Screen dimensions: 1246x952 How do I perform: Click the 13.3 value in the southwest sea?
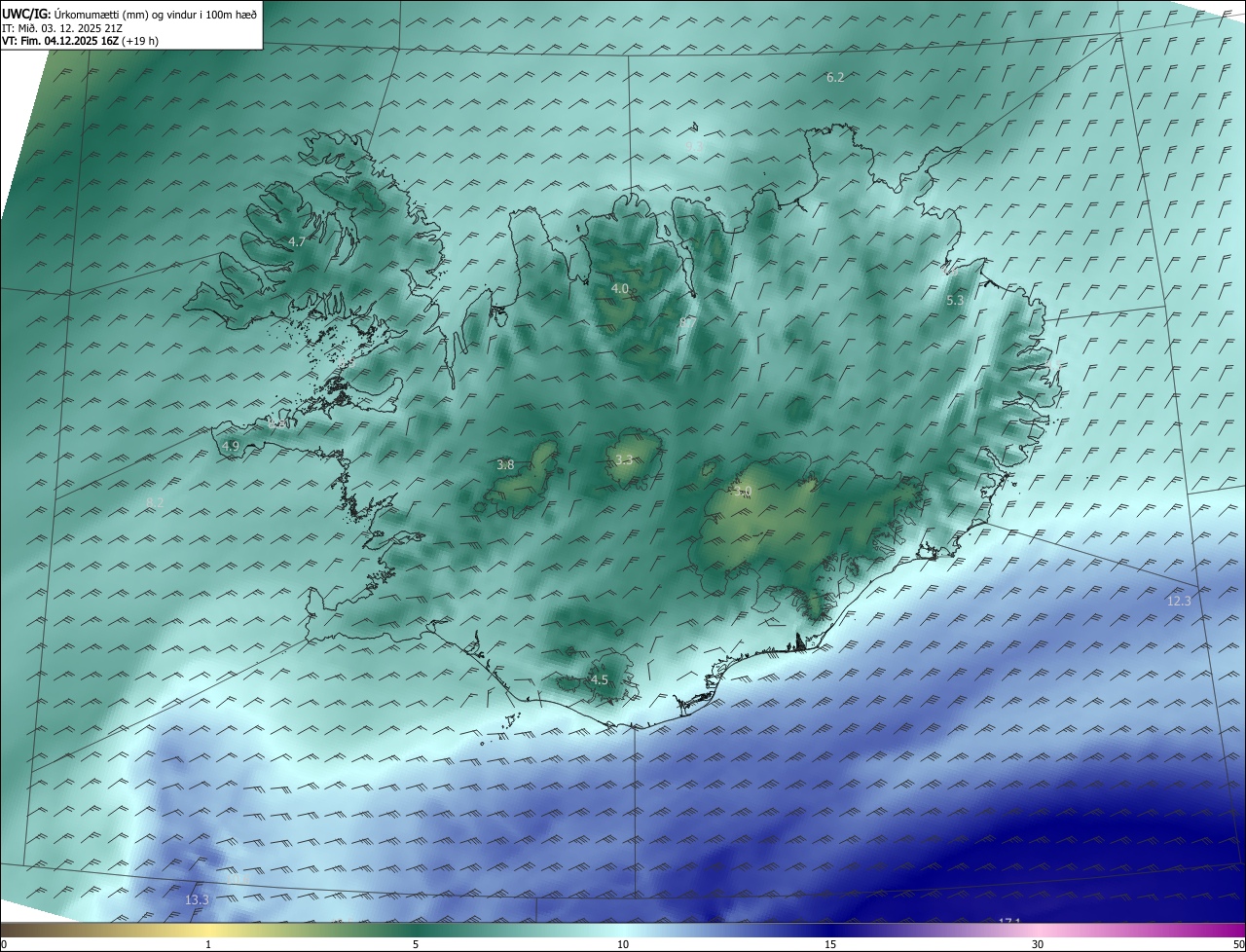pos(197,900)
